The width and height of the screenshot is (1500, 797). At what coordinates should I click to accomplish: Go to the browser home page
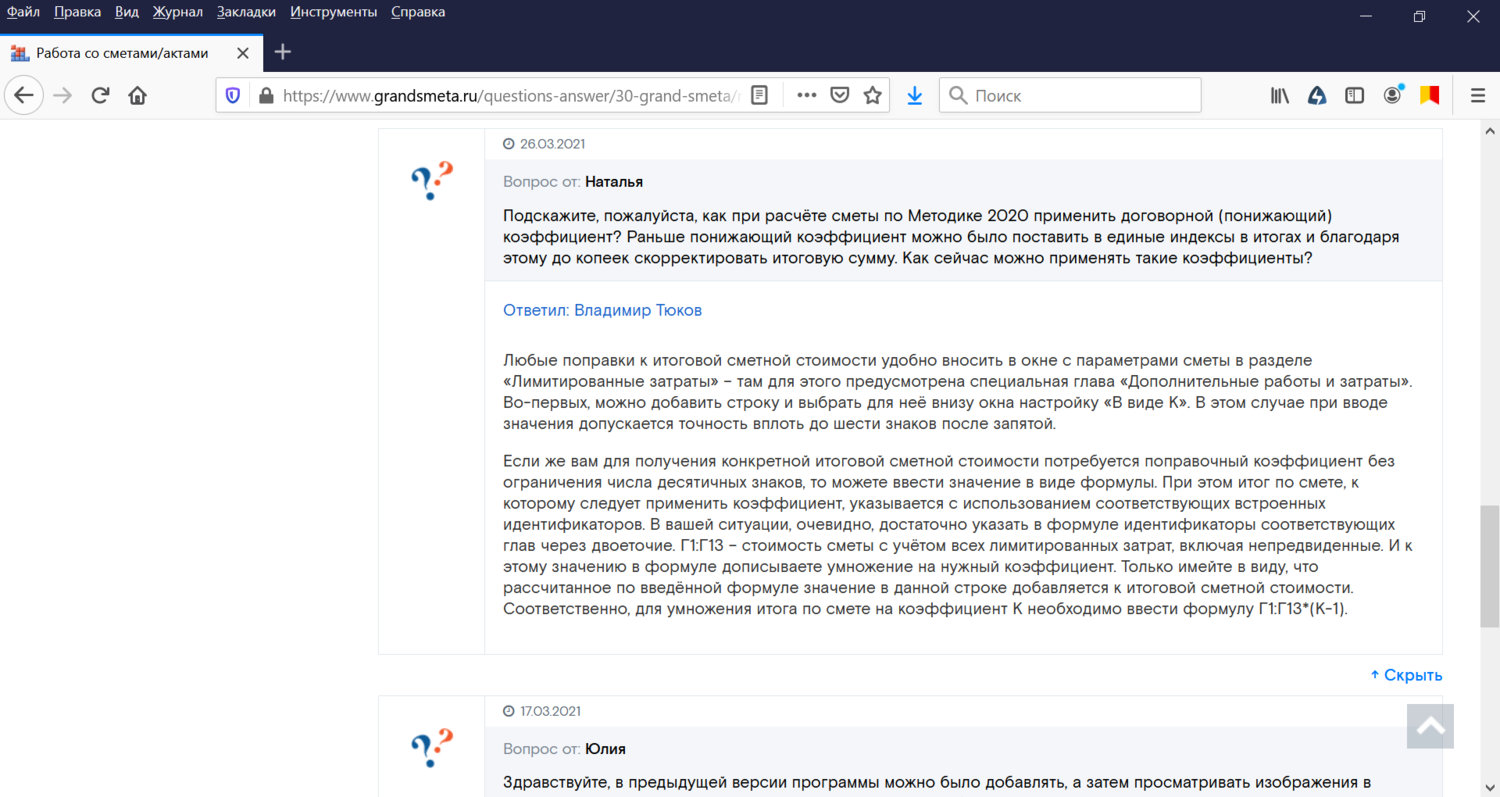pyautogui.click(x=137, y=95)
